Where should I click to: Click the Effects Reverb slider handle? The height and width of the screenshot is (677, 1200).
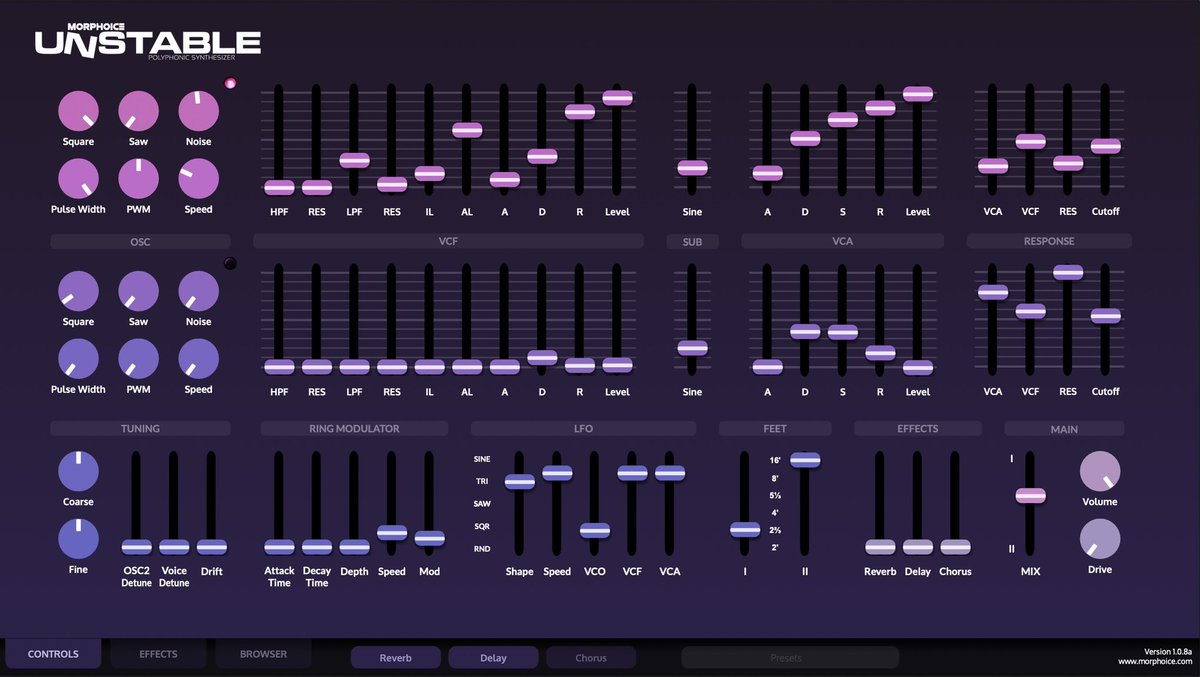click(x=880, y=547)
